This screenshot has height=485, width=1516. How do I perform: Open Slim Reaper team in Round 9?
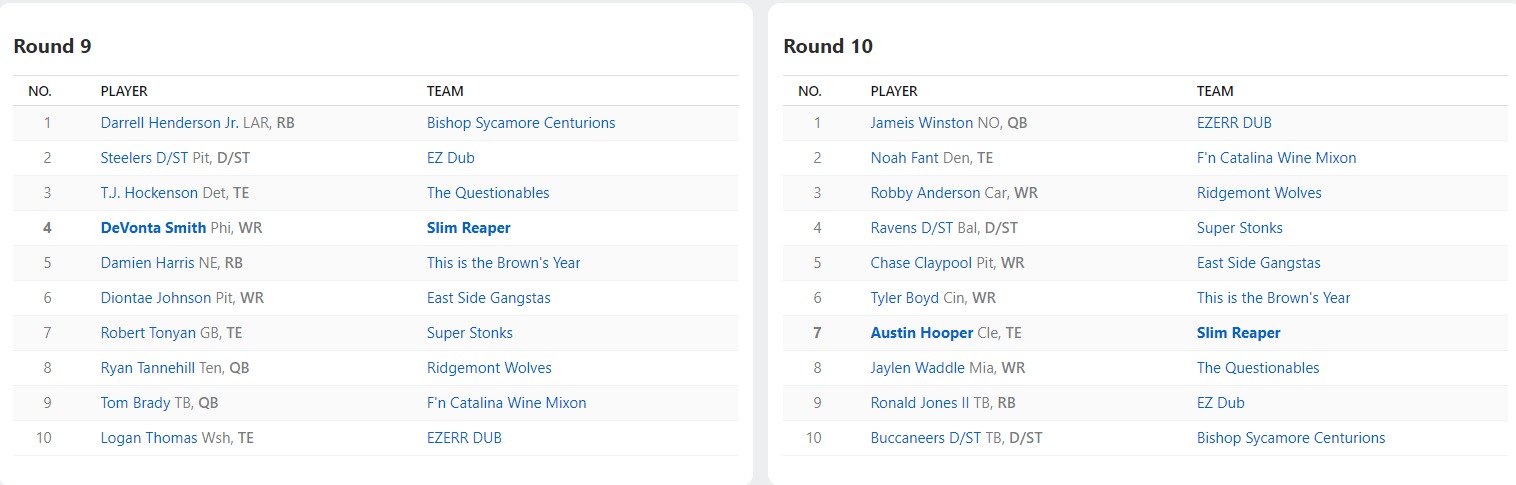(468, 228)
